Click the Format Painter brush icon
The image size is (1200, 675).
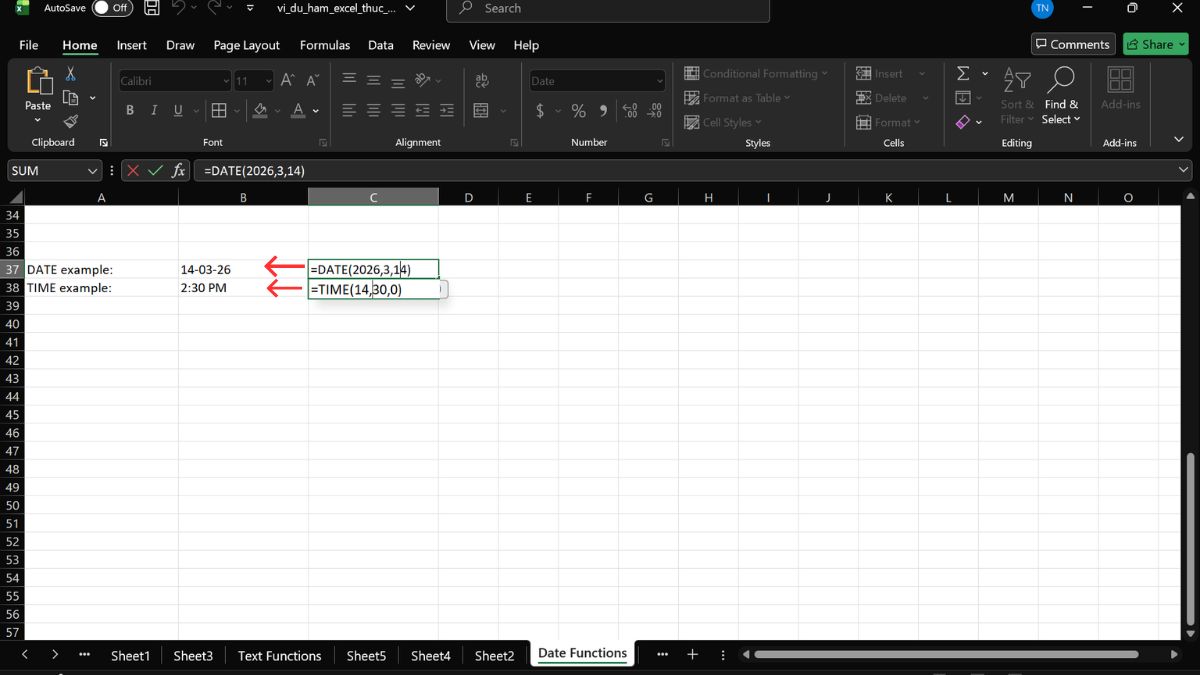(71, 121)
